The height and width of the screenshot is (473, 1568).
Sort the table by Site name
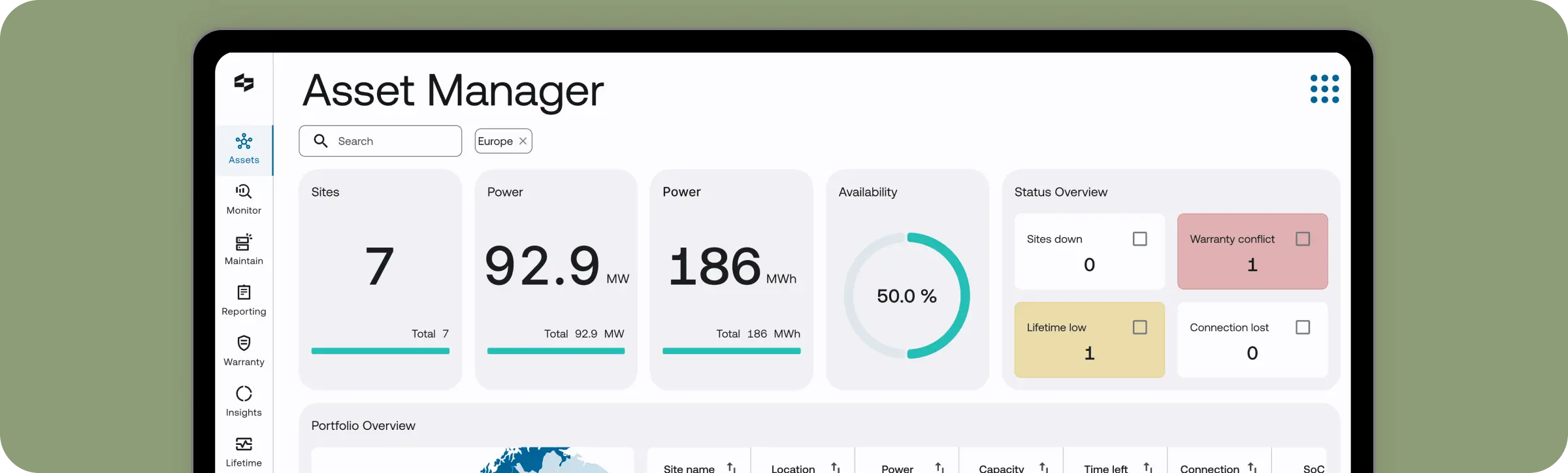pyautogui.click(x=732, y=468)
